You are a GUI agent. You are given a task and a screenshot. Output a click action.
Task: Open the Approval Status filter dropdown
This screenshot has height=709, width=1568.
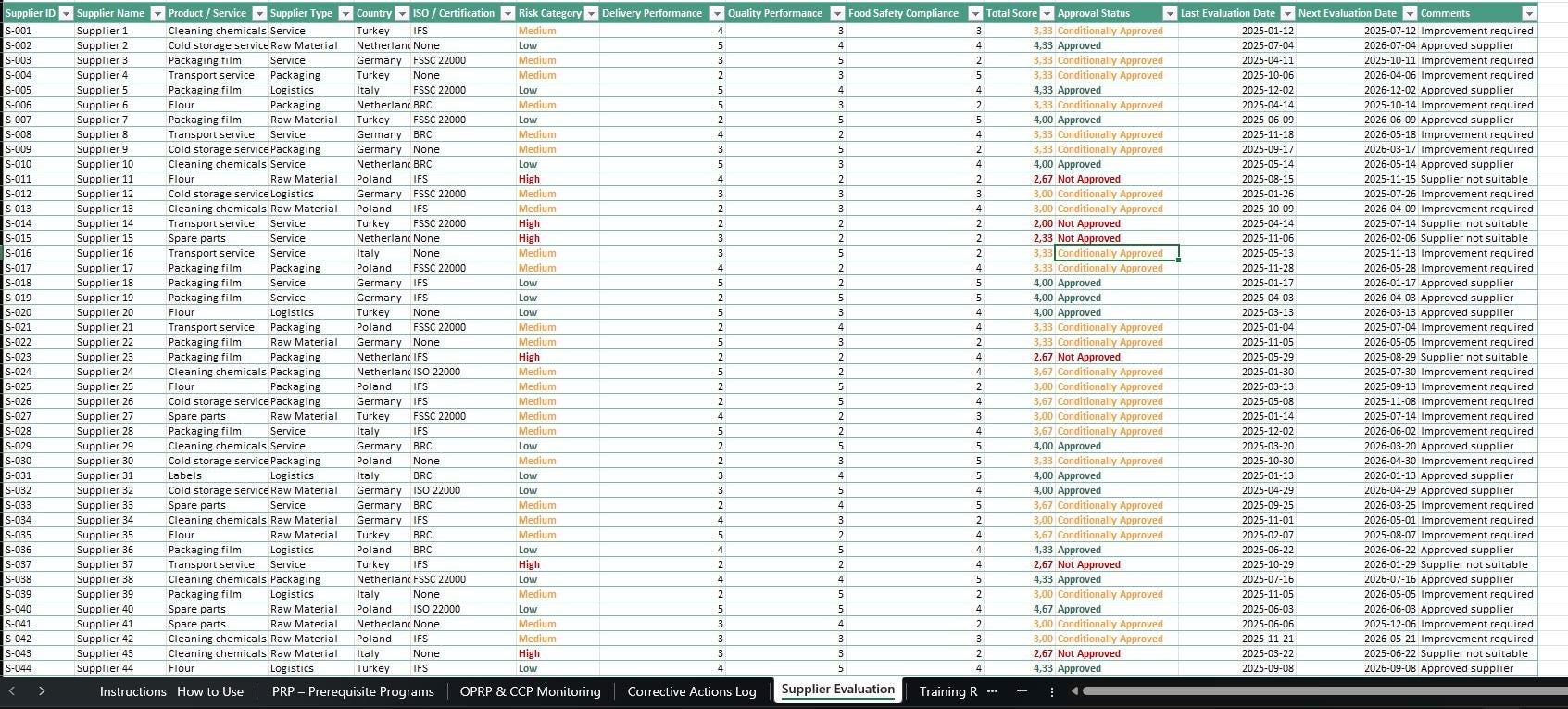pos(1170,13)
